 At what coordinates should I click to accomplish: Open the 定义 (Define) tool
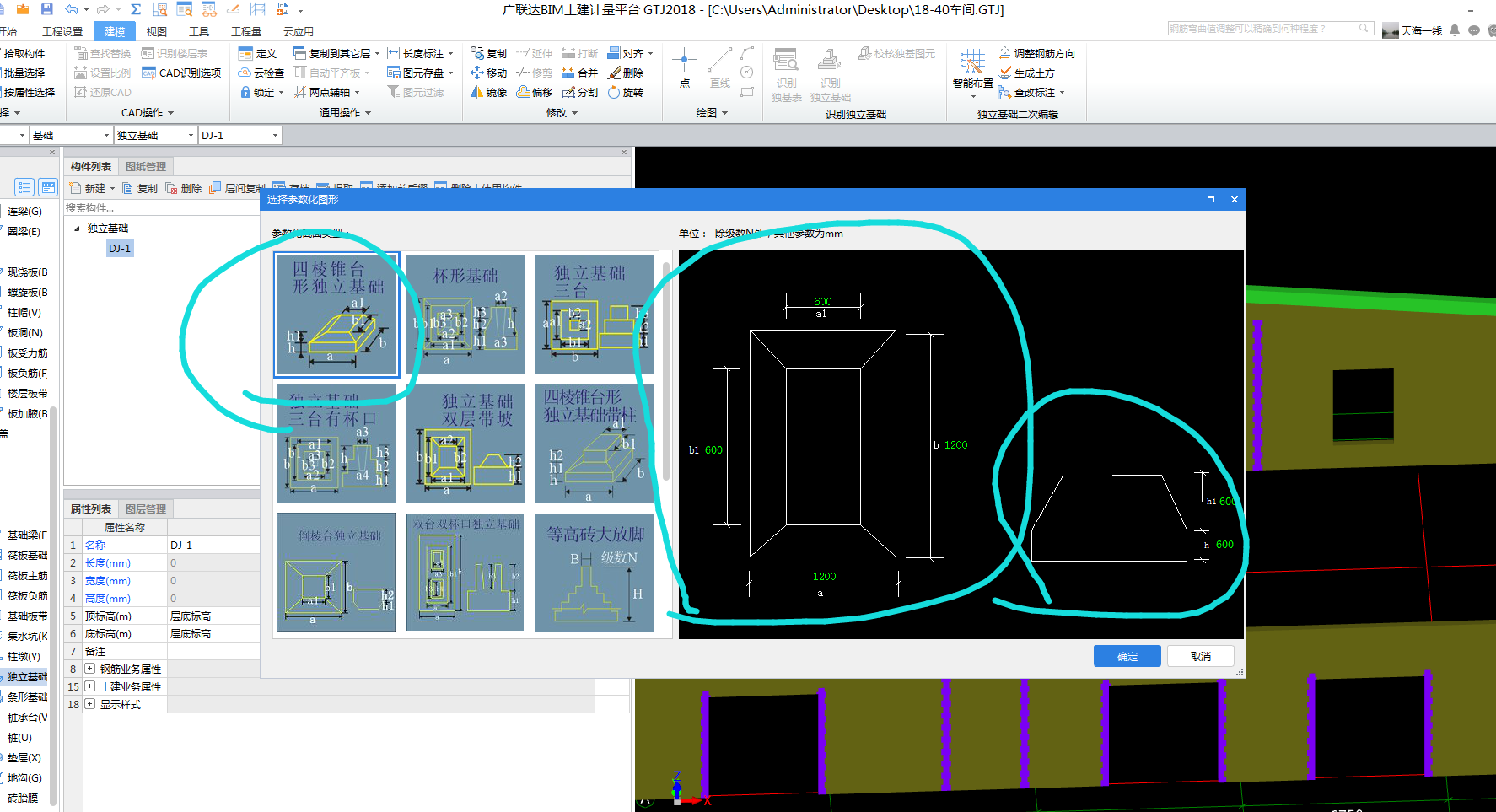point(258,53)
